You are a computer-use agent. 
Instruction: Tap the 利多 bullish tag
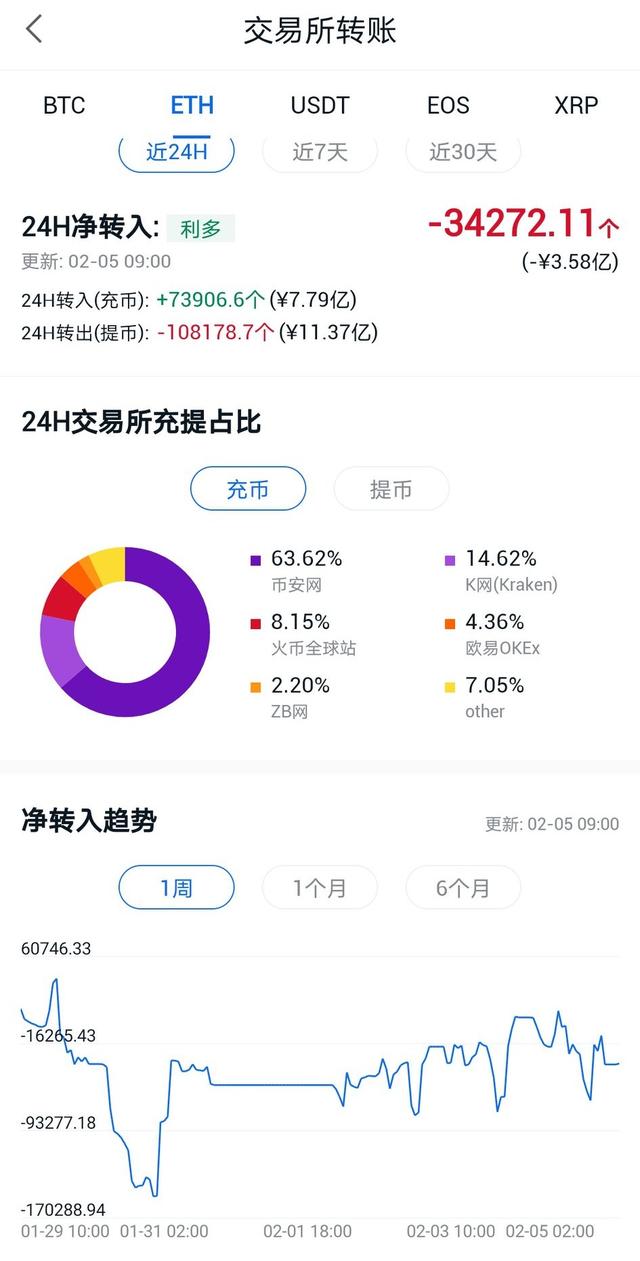click(x=200, y=228)
